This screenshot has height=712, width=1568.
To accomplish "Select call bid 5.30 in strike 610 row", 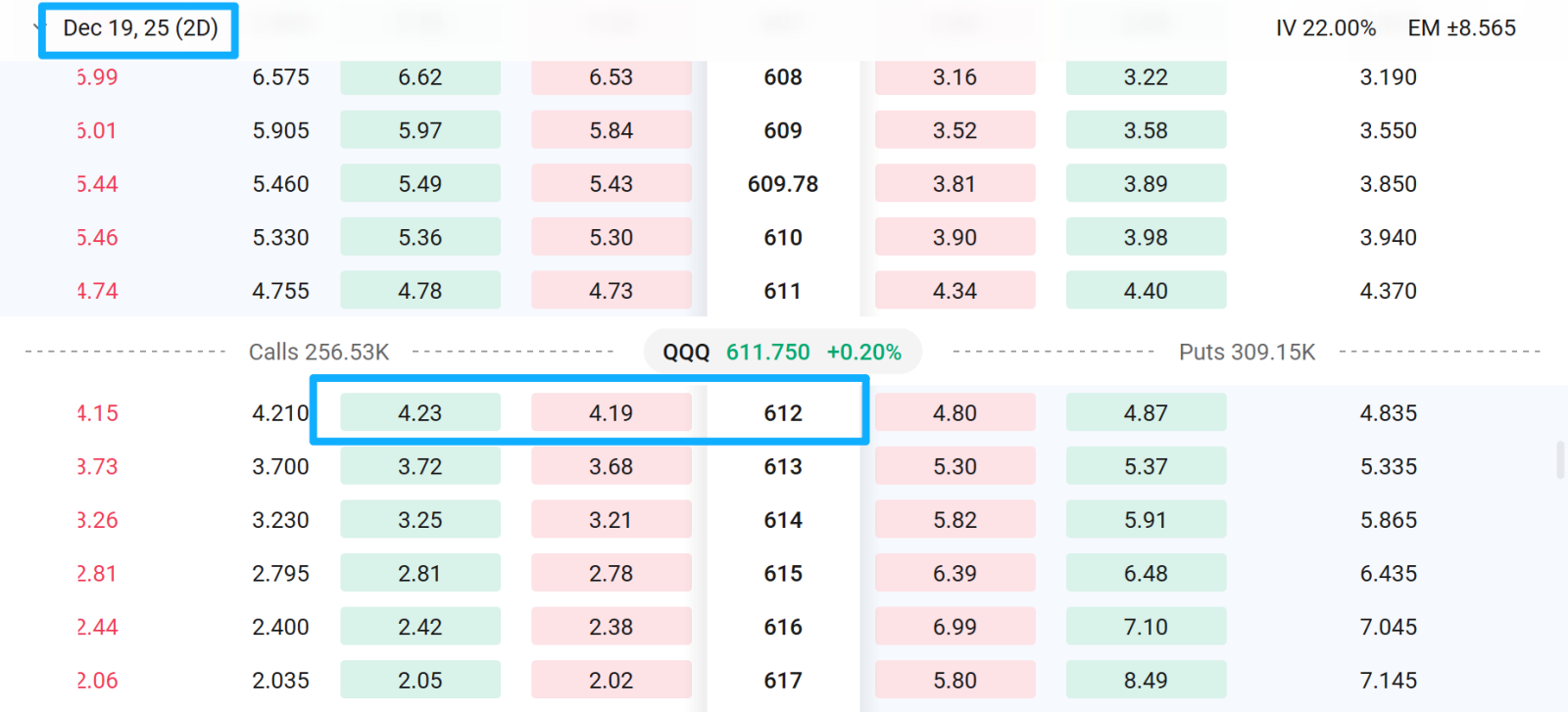I will pos(612,238).
